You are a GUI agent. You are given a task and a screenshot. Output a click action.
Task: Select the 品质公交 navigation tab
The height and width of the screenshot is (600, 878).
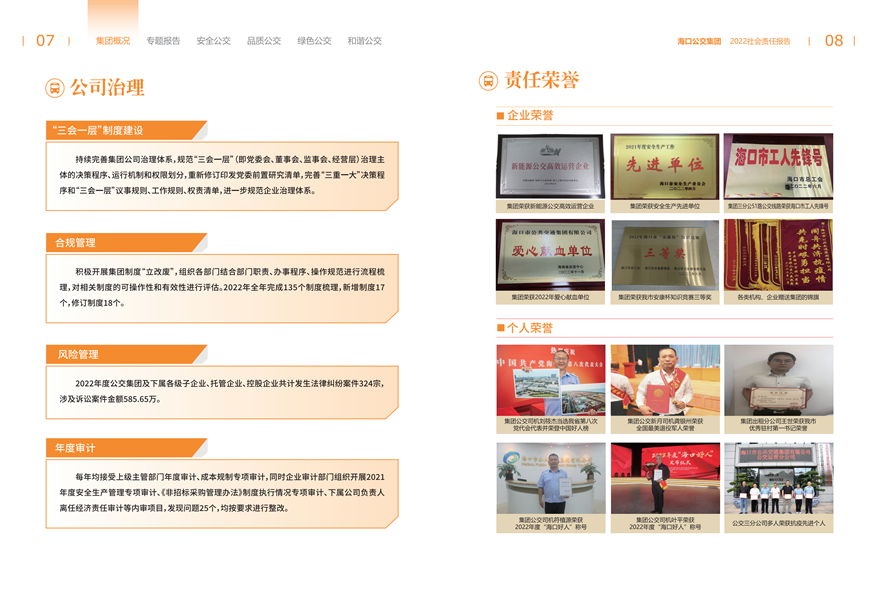pos(264,41)
